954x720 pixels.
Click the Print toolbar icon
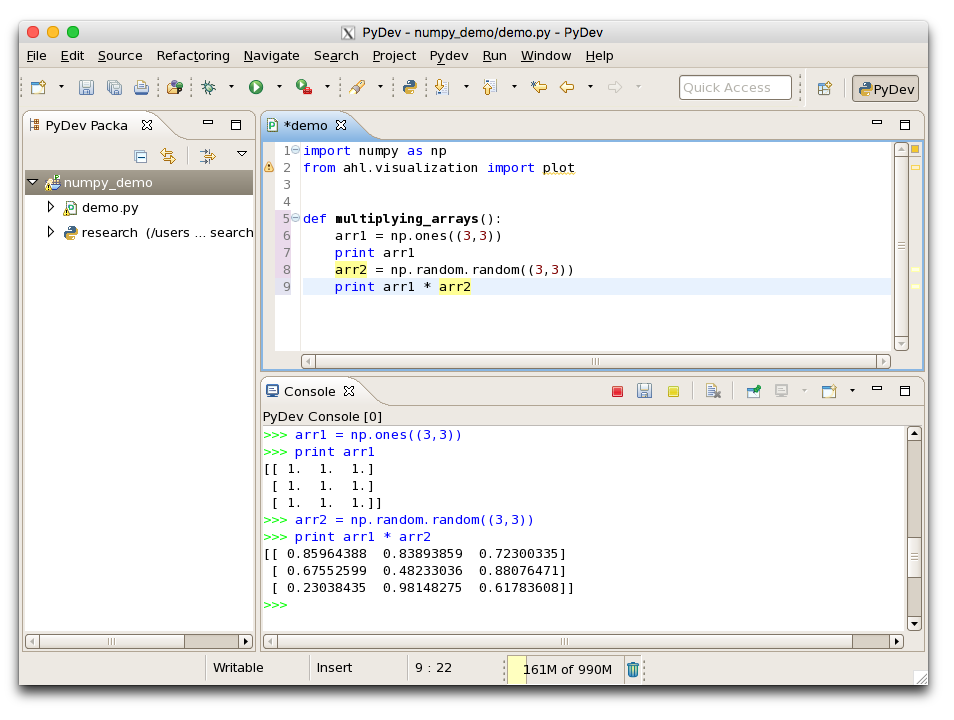[x=141, y=88]
